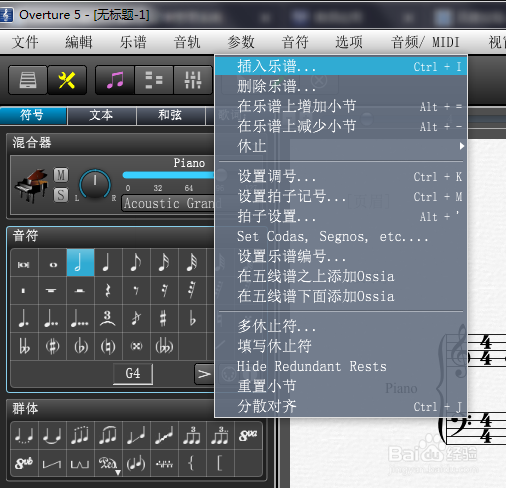Select the double sharp accidental
The height and width of the screenshot is (488, 506).
(x=136, y=346)
